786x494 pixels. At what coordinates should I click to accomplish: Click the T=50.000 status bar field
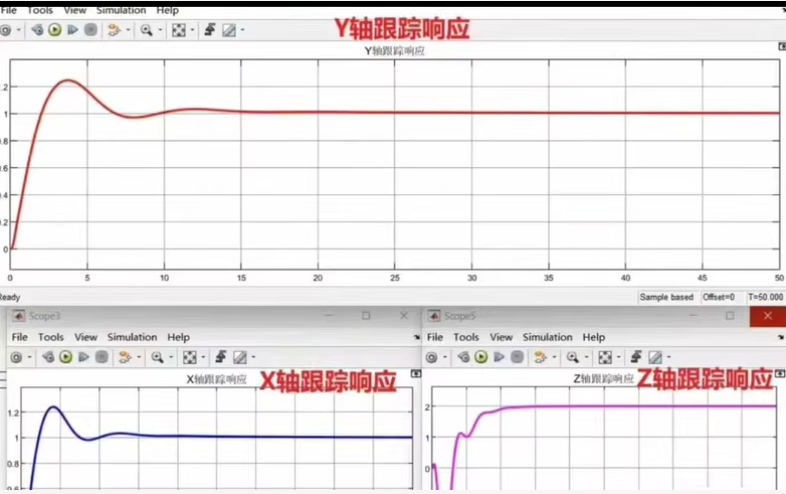[765, 297]
